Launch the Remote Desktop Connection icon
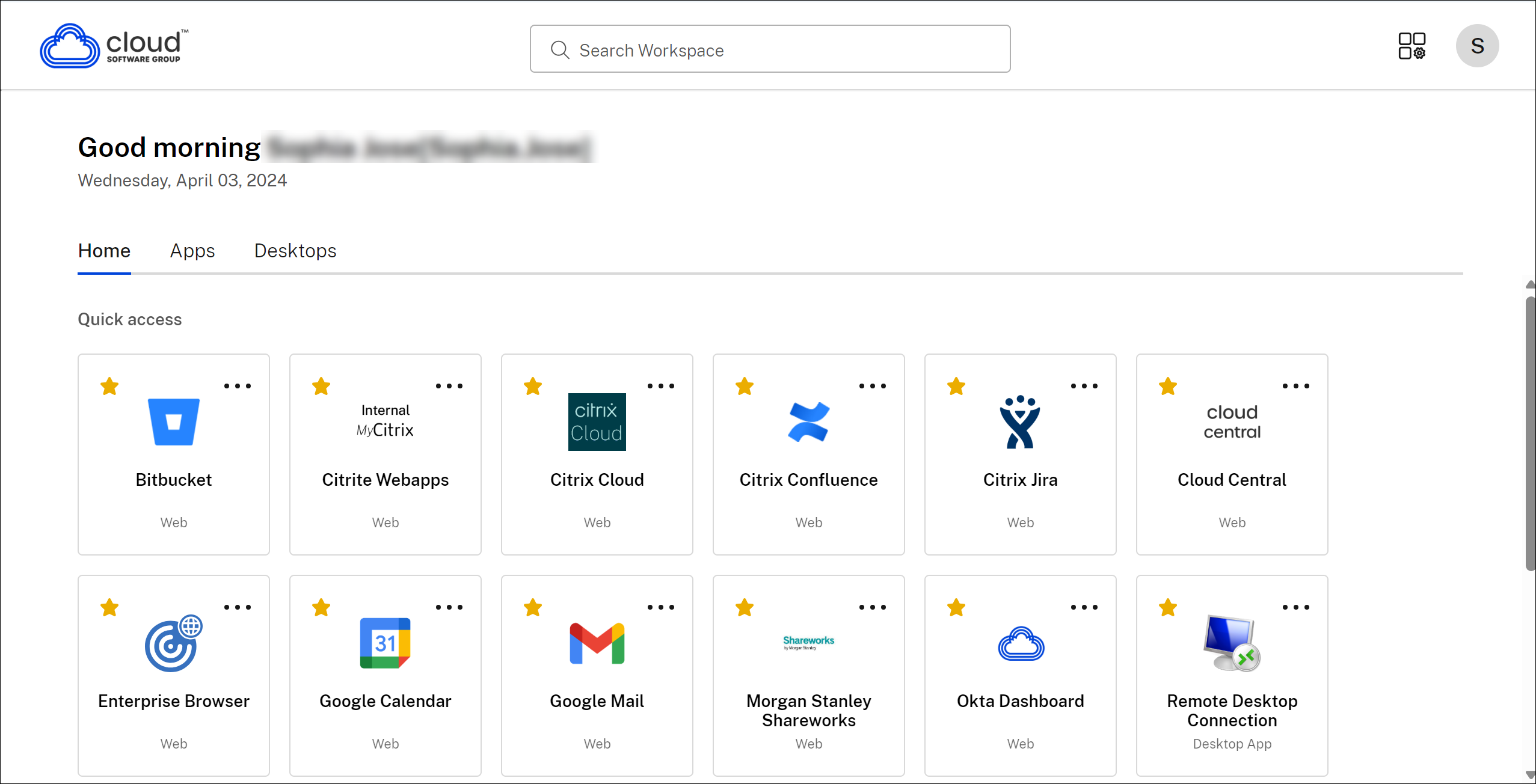The width and height of the screenshot is (1536, 784). [x=1232, y=643]
